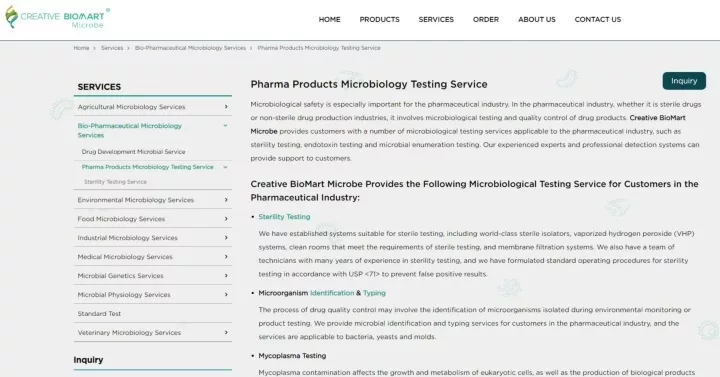The width and height of the screenshot is (720, 377).
Task: Click the Creative BioMart Microbe logo
Action: [x=57, y=18]
